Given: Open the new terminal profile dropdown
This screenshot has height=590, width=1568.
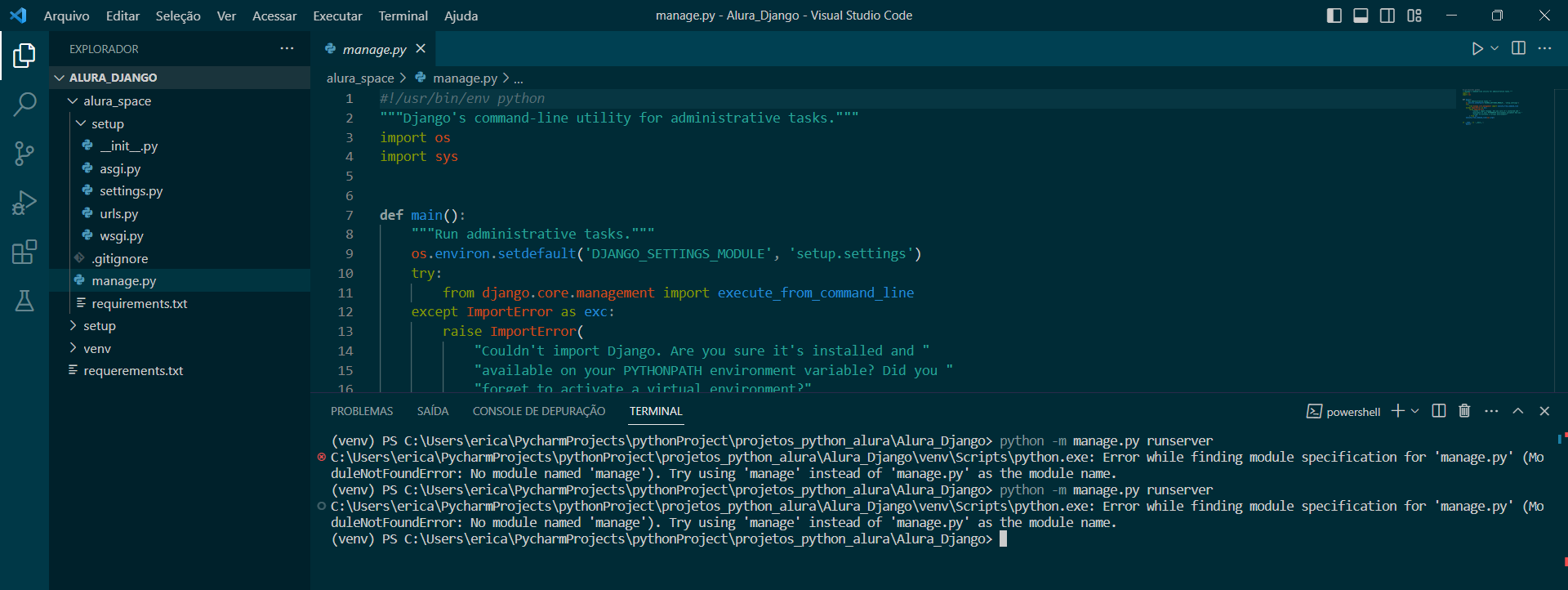Looking at the screenshot, I should coord(1415,410).
